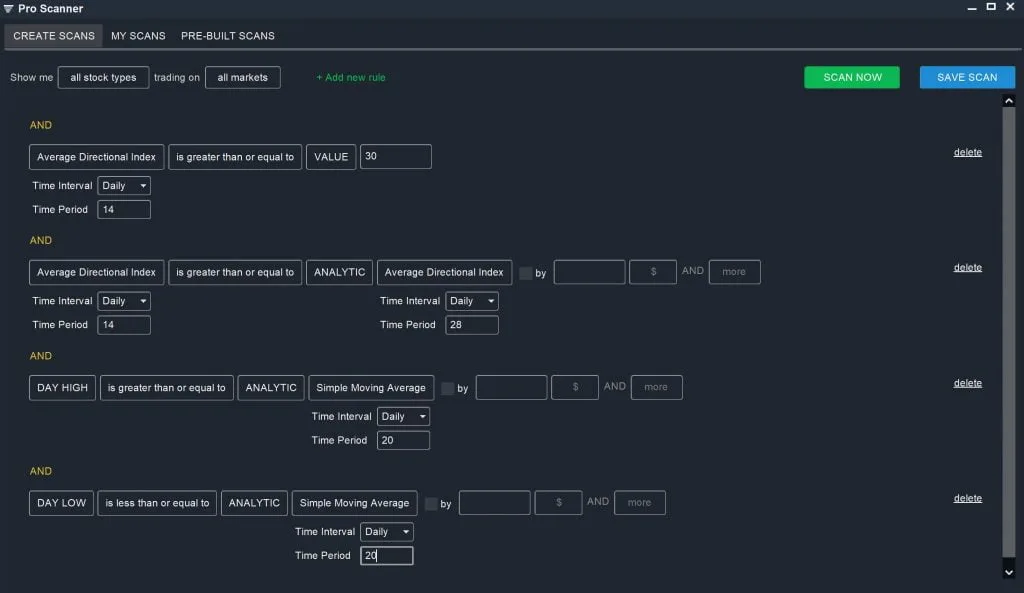Click the scrollbar up arrow
The width and height of the screenshot is (1024, 593).
tap(1008, 101)
